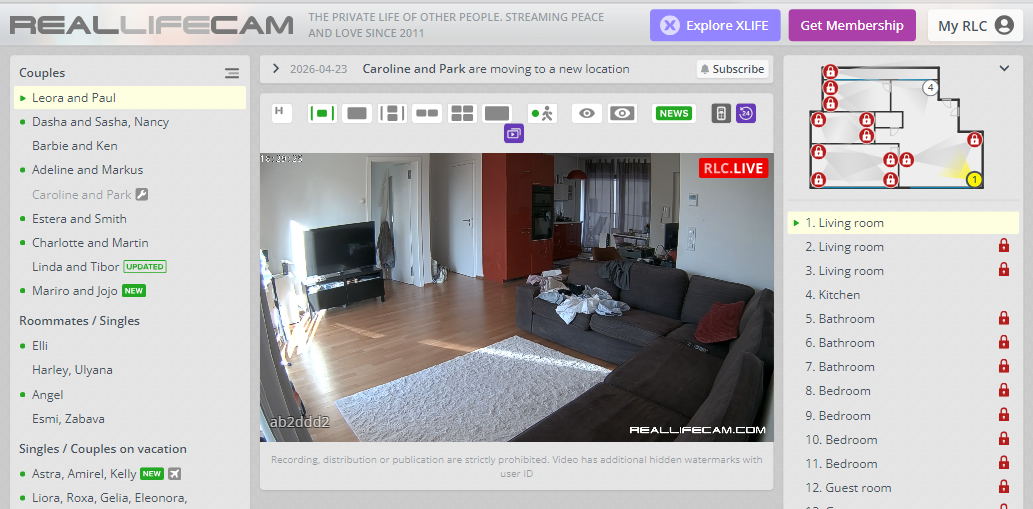Click the live video stream
Screen dimensions: 1033x509
click(516, 298)
